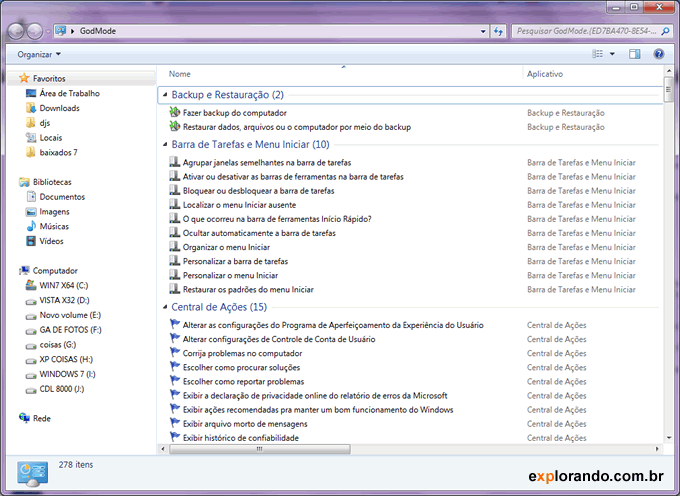The height and width of the screenshot is (496, 680).
Task: Click the vertical scrollbar down arrow
Action: 668,438
